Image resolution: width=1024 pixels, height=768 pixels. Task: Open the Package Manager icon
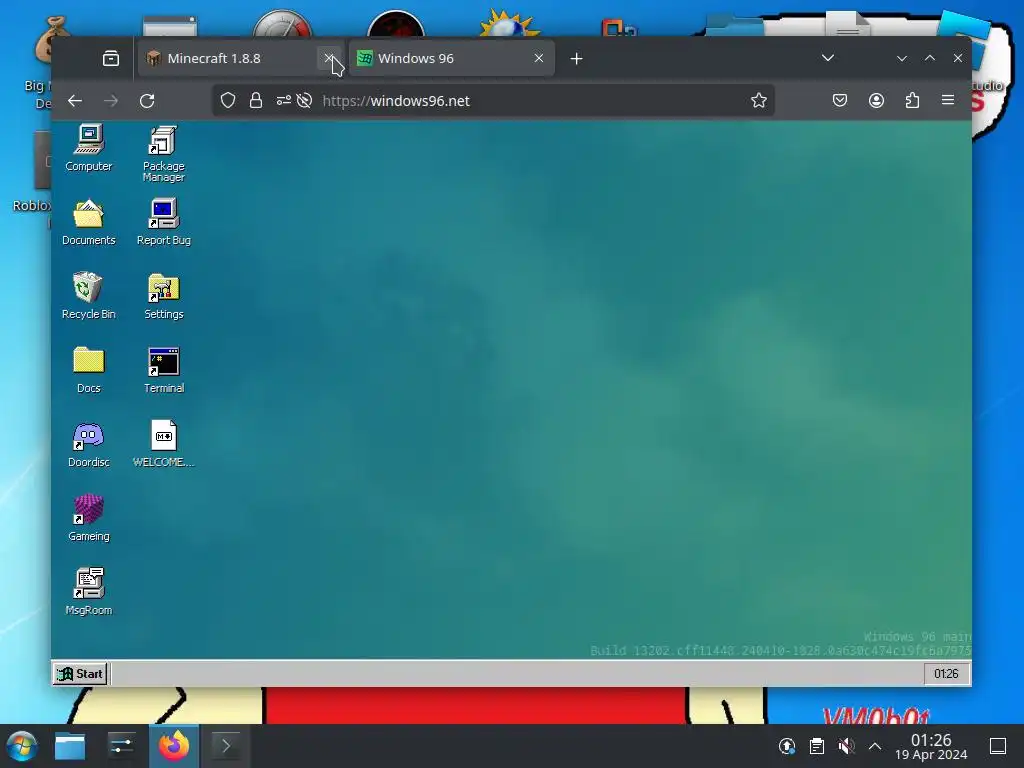(163, 153)
